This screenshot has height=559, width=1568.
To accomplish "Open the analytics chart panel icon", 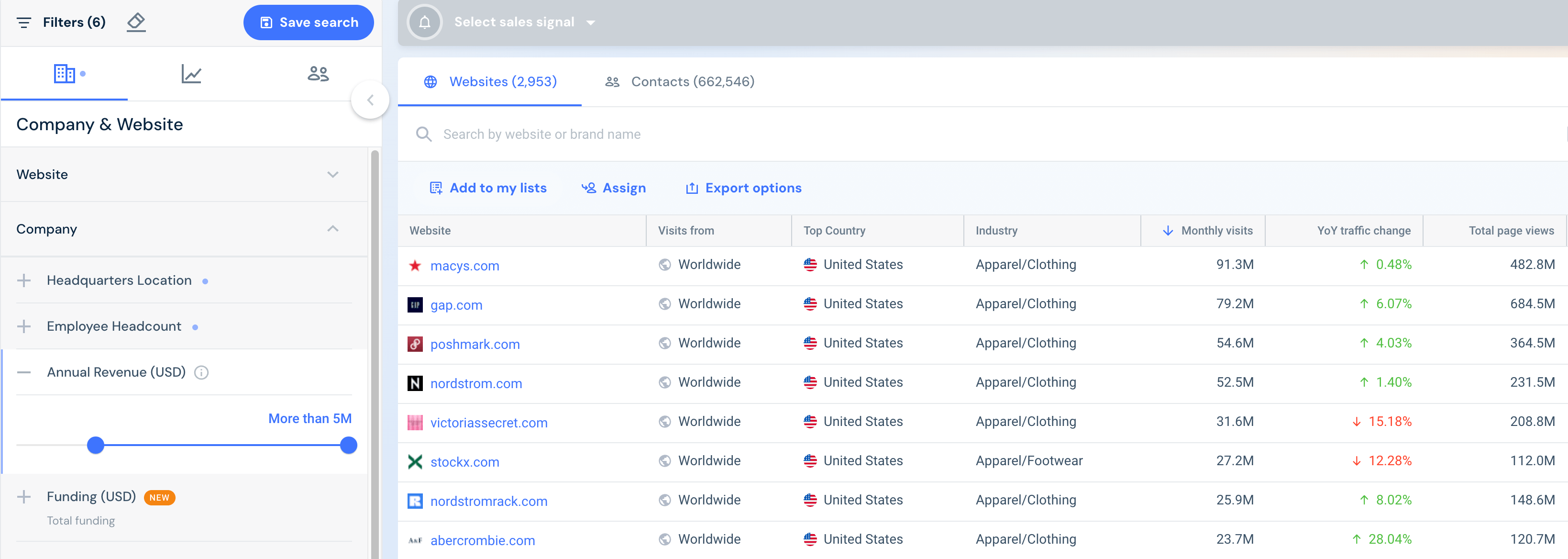I will [190, 72].
